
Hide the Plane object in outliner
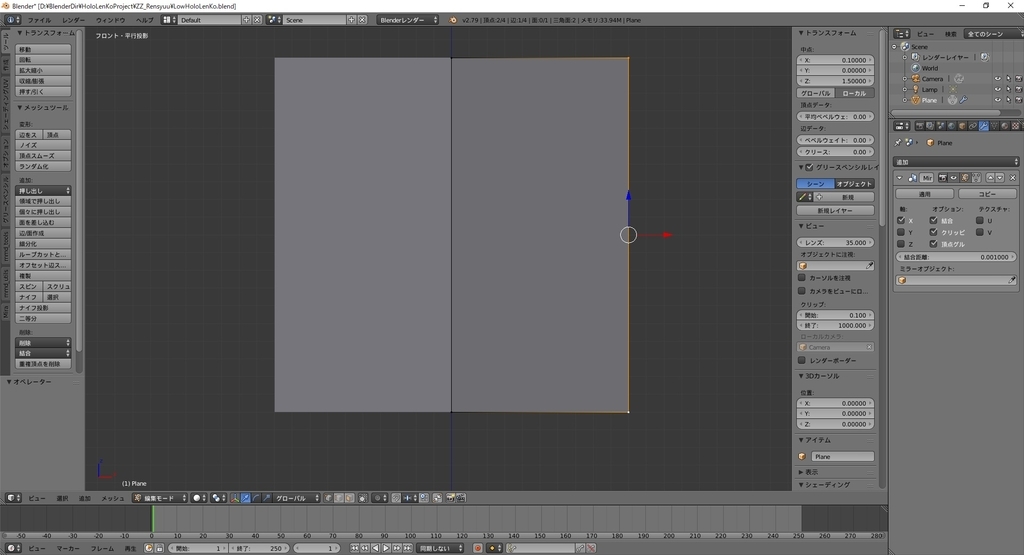click(997, 100)
